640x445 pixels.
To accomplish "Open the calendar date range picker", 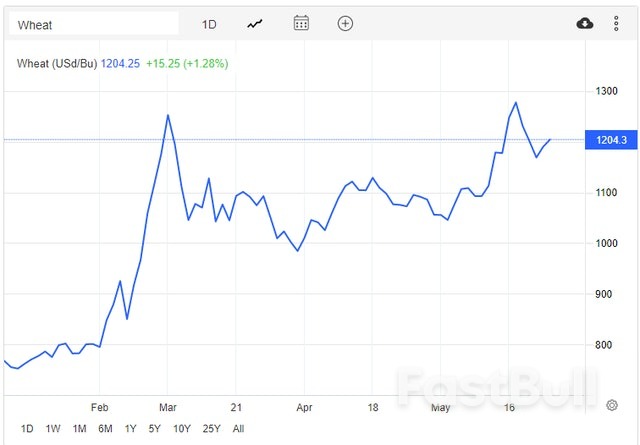I will pyautogui.click(x=301, y=23).
